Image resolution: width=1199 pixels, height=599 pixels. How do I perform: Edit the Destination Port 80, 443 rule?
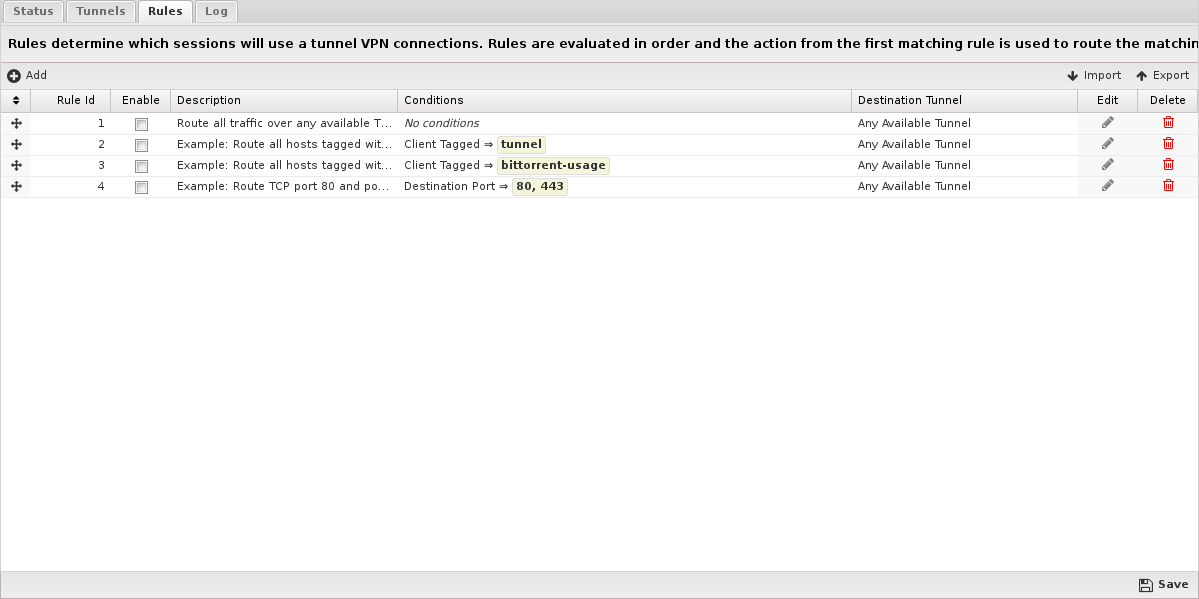(1107, 186)
